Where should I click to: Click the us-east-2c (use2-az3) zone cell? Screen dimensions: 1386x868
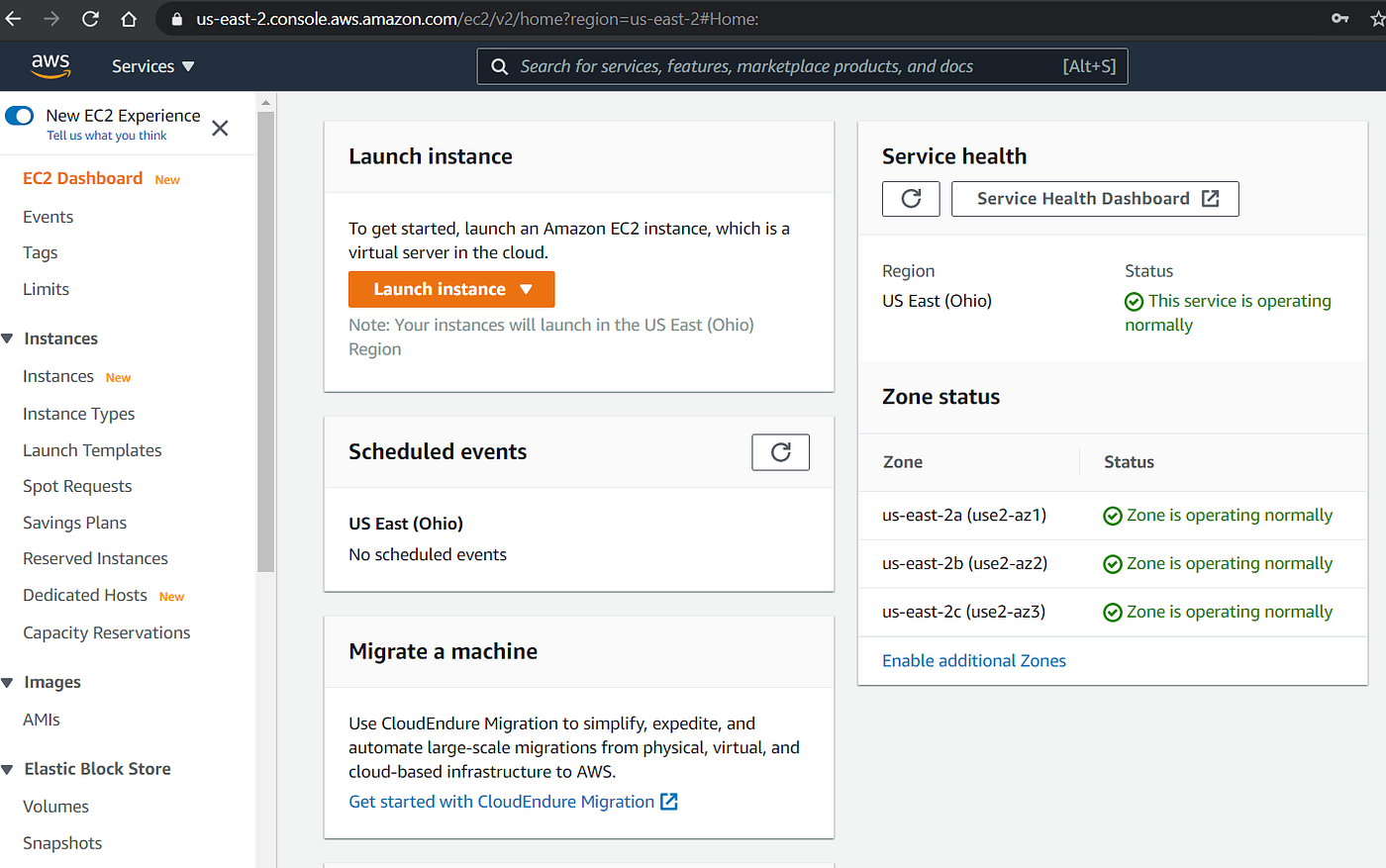point(963,612)
